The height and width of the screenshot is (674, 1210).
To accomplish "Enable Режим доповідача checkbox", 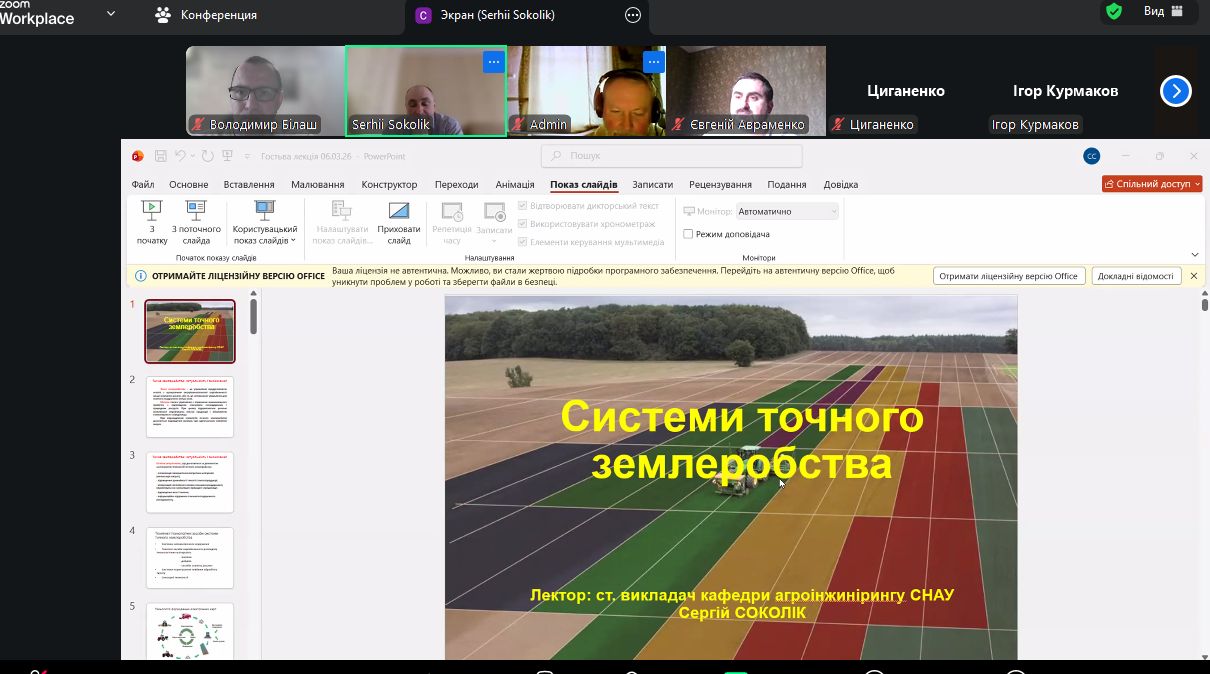I will pyautogui.click(x=688, y=234).
